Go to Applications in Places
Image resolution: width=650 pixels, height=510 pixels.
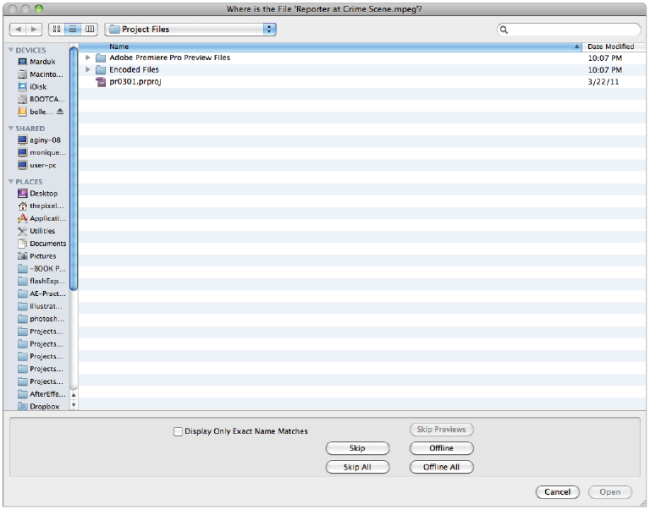click(46, 218)
